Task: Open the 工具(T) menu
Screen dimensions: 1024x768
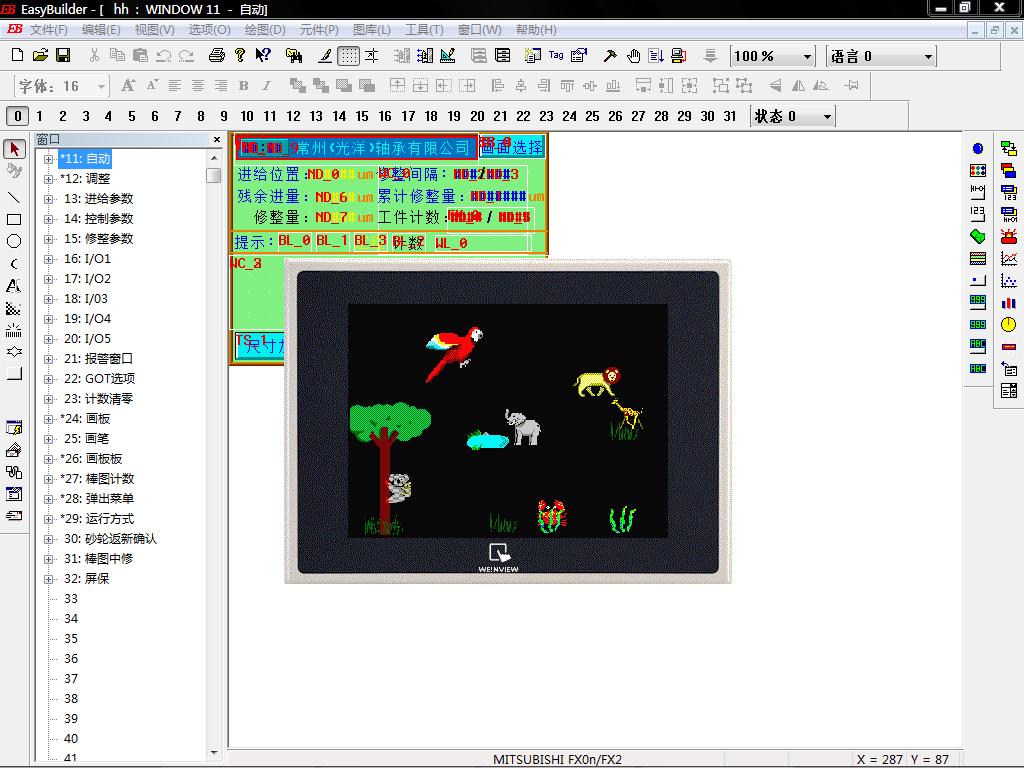Action: 424,30
